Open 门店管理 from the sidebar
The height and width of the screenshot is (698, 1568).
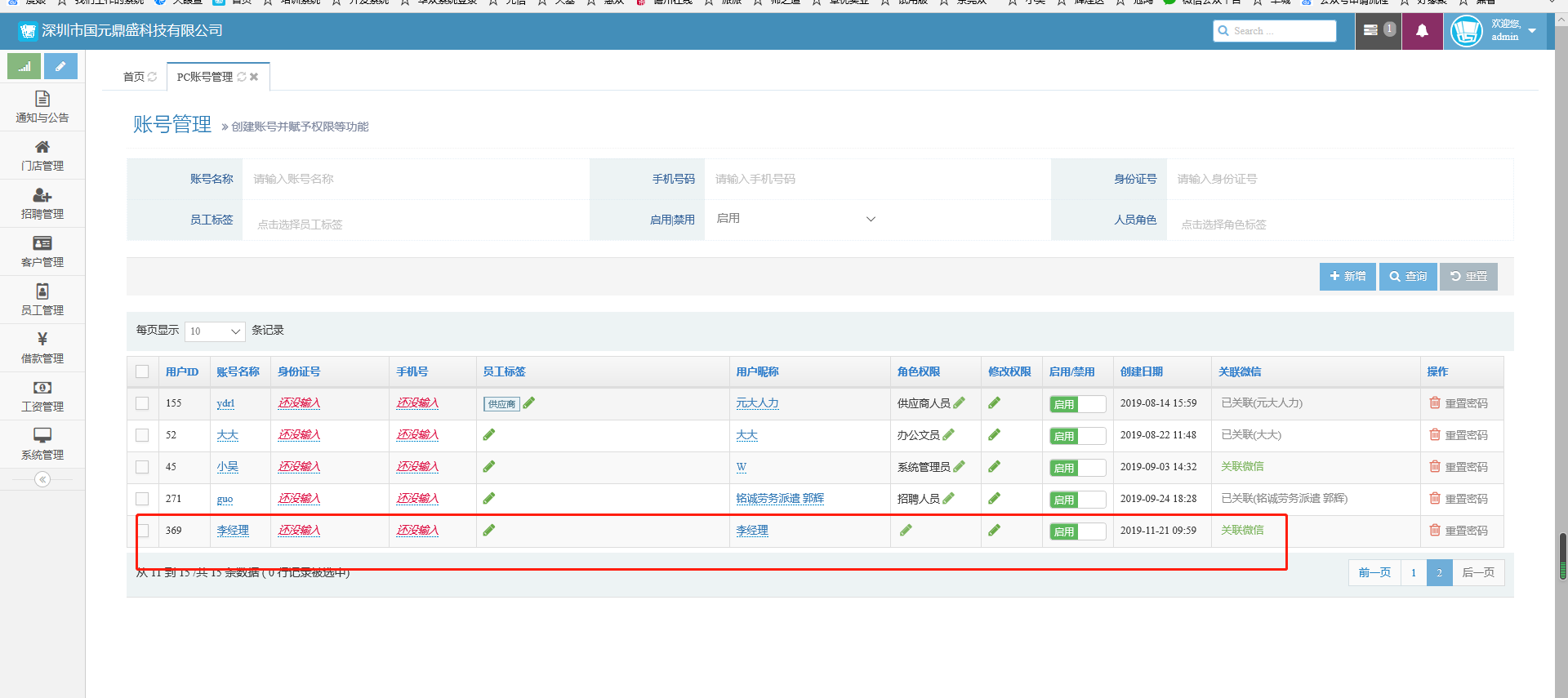(42, 155)
